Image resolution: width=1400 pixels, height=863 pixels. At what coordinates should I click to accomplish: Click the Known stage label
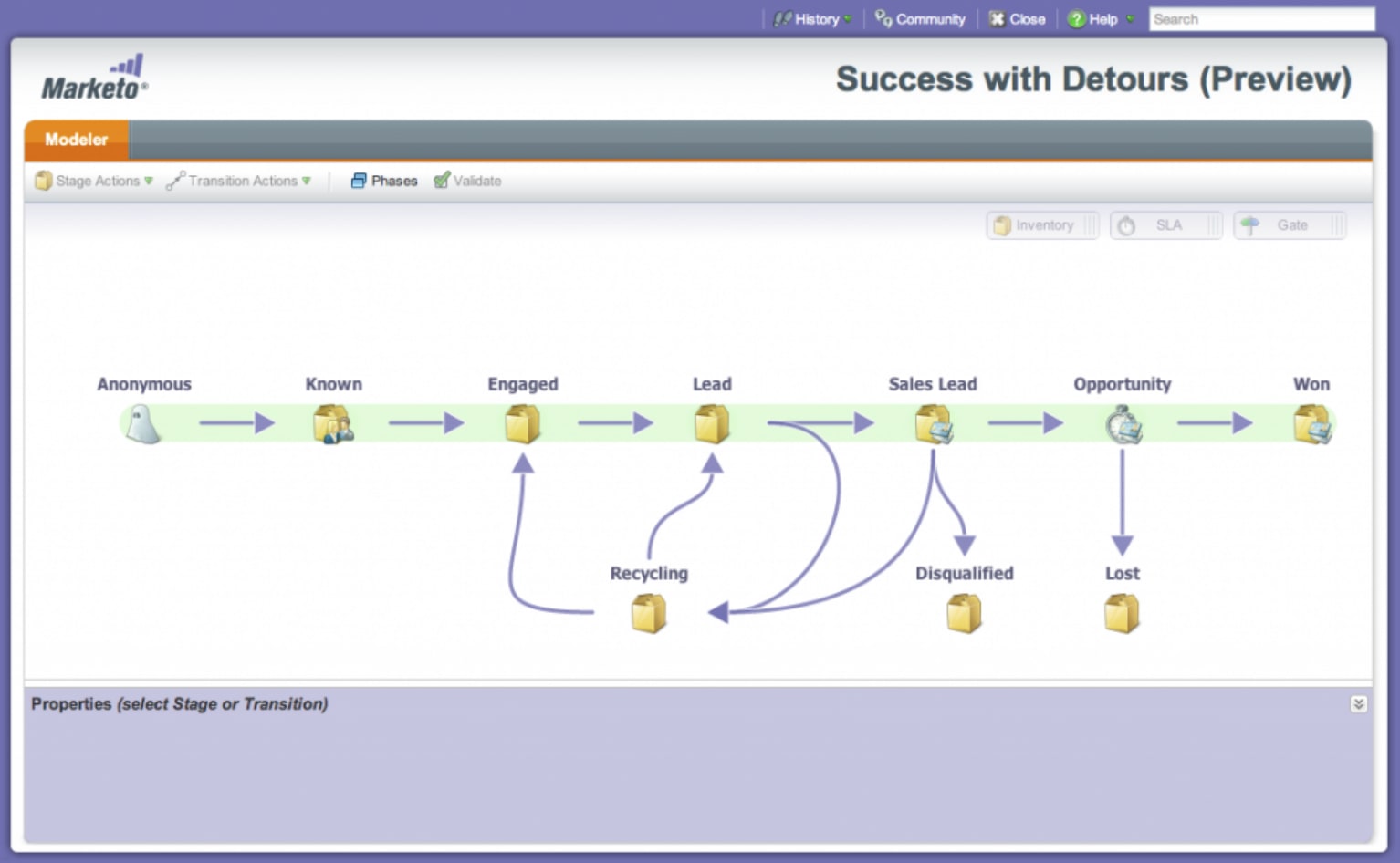click(334, 384)
